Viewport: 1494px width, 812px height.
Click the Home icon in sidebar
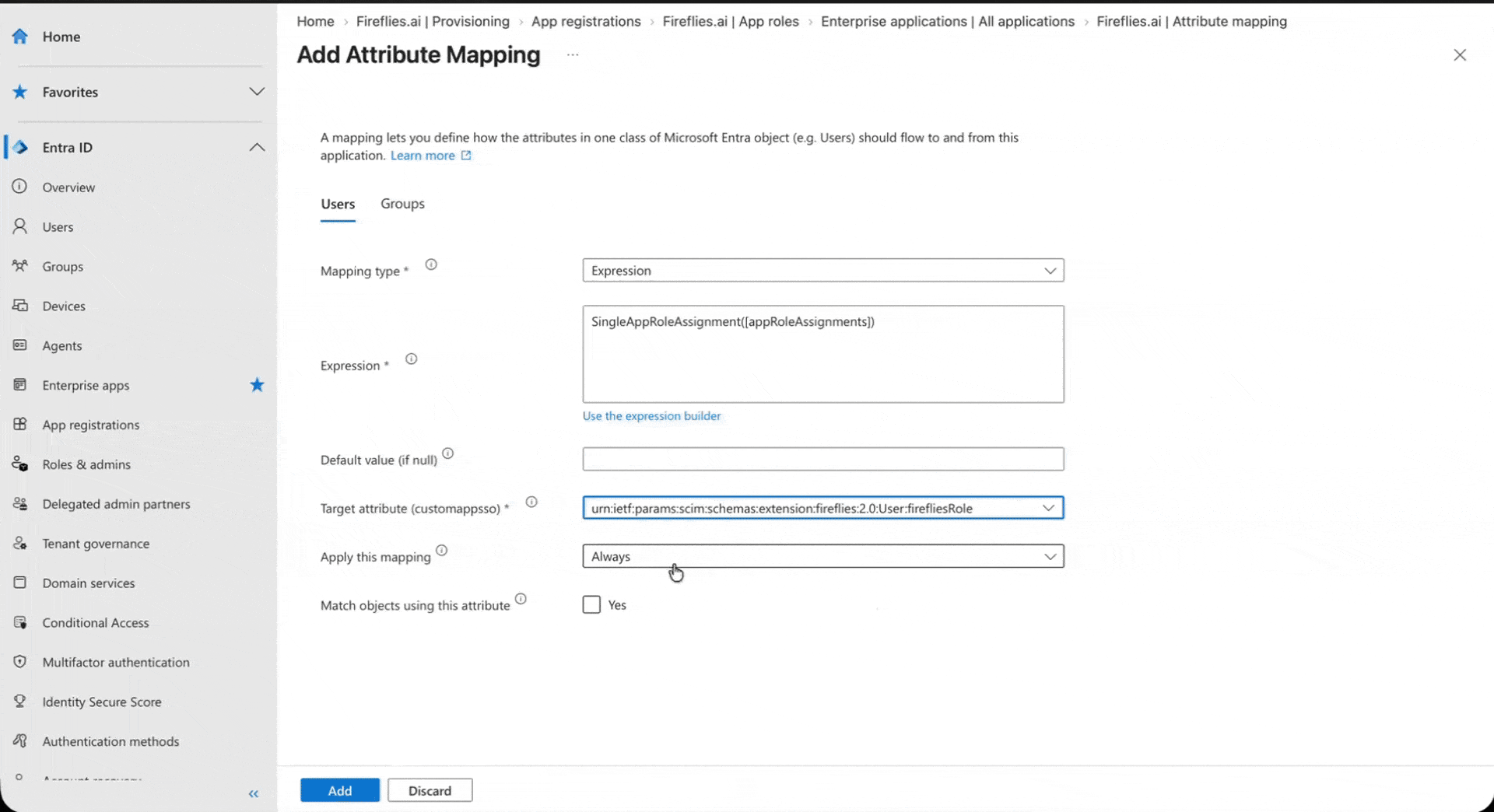[20, 37]
